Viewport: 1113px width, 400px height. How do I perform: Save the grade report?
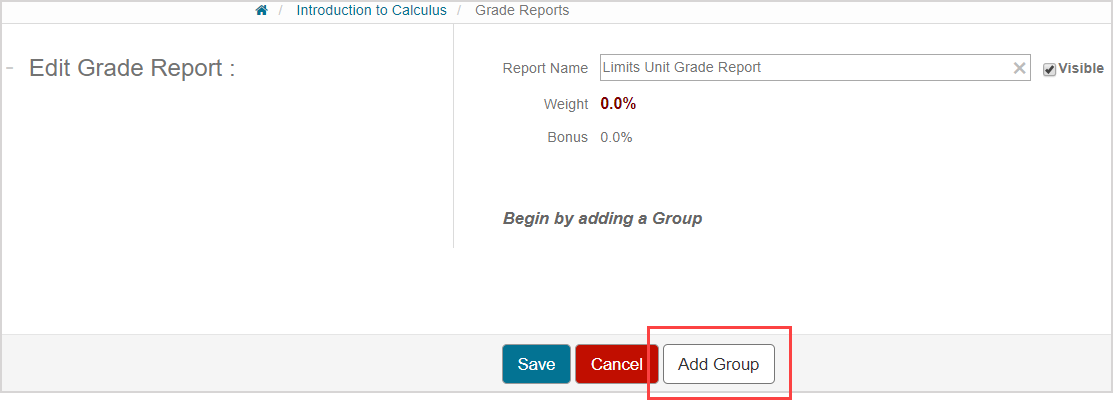pos(536,364)
